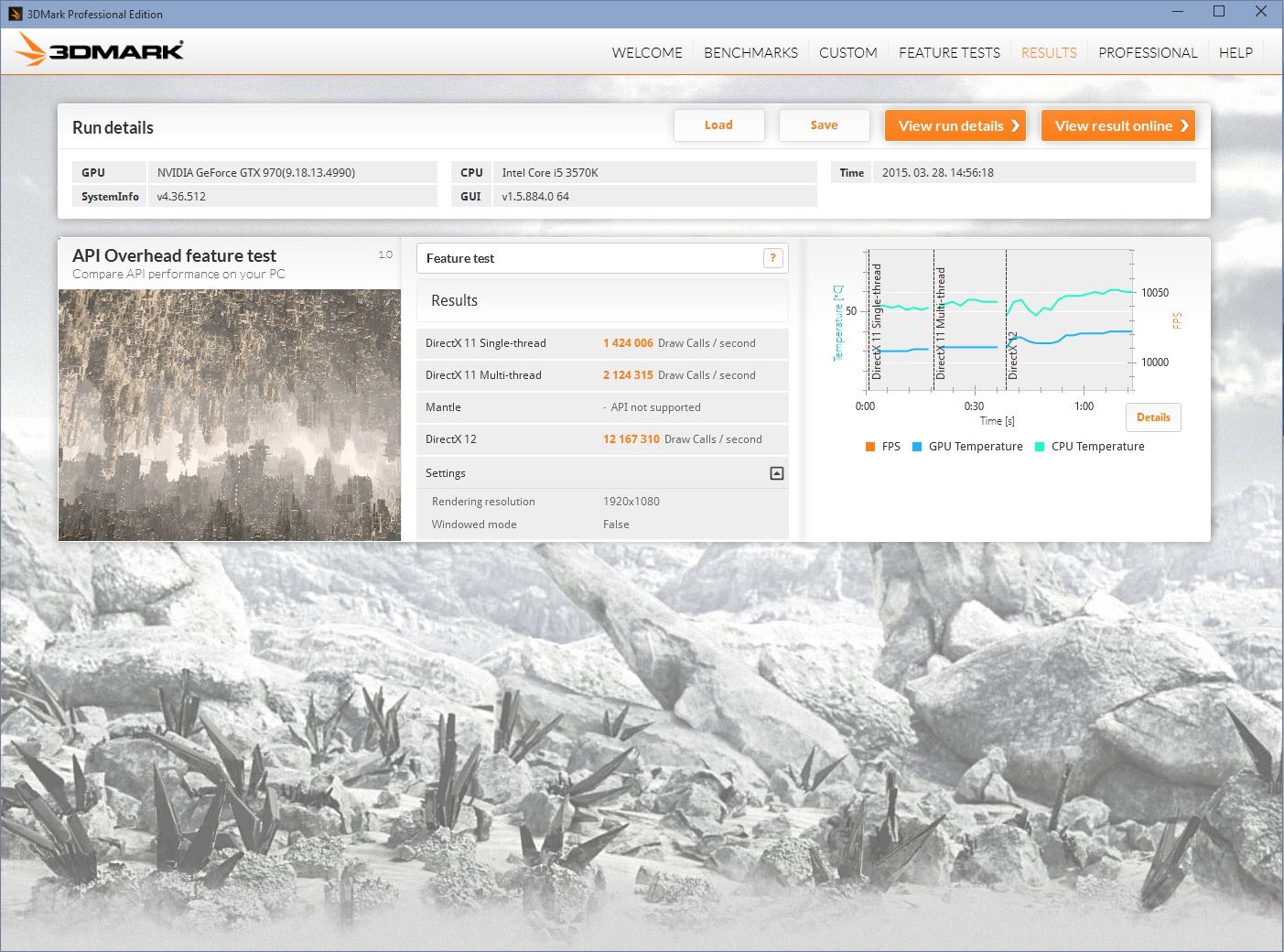Open the PROFESSIONAL tab

1148,52
